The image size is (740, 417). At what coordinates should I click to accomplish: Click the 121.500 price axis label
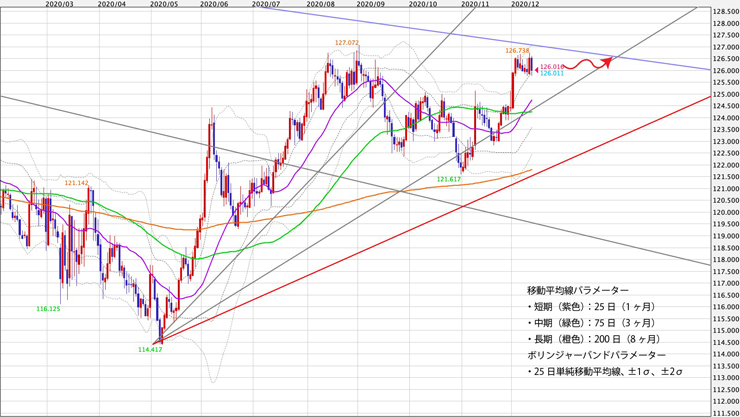point(727,177)
